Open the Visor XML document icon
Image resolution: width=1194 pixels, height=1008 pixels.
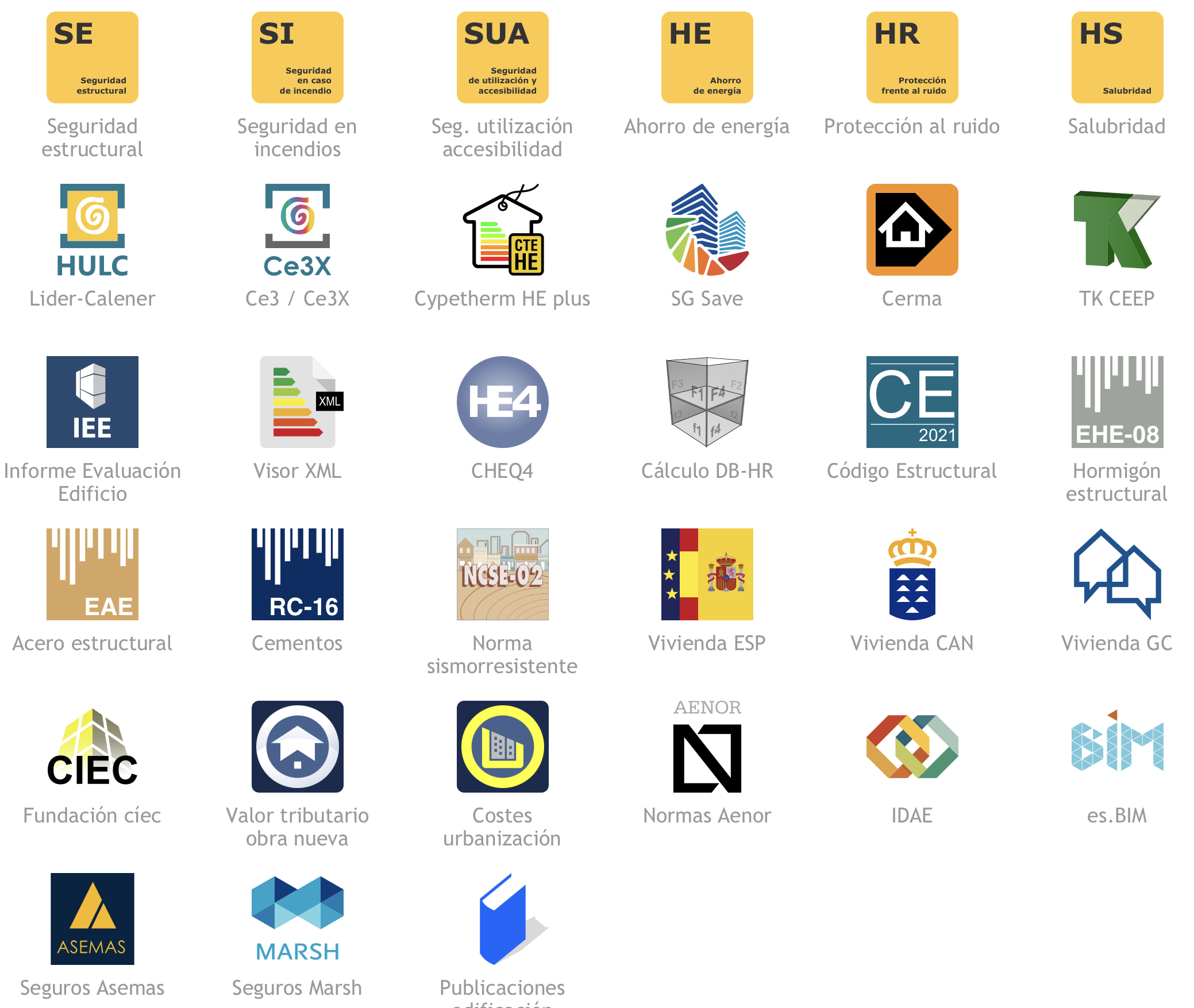pos(297,402)
